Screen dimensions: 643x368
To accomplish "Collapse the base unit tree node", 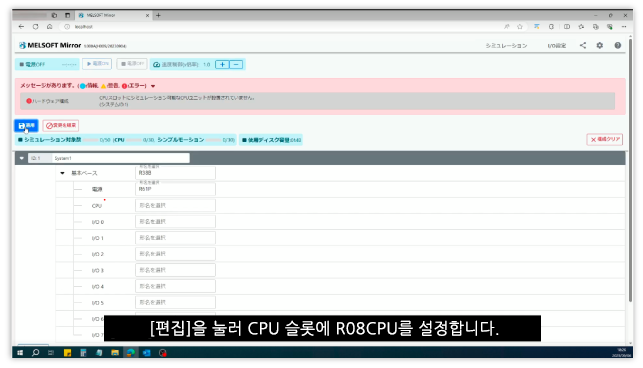I will point(62,173).
